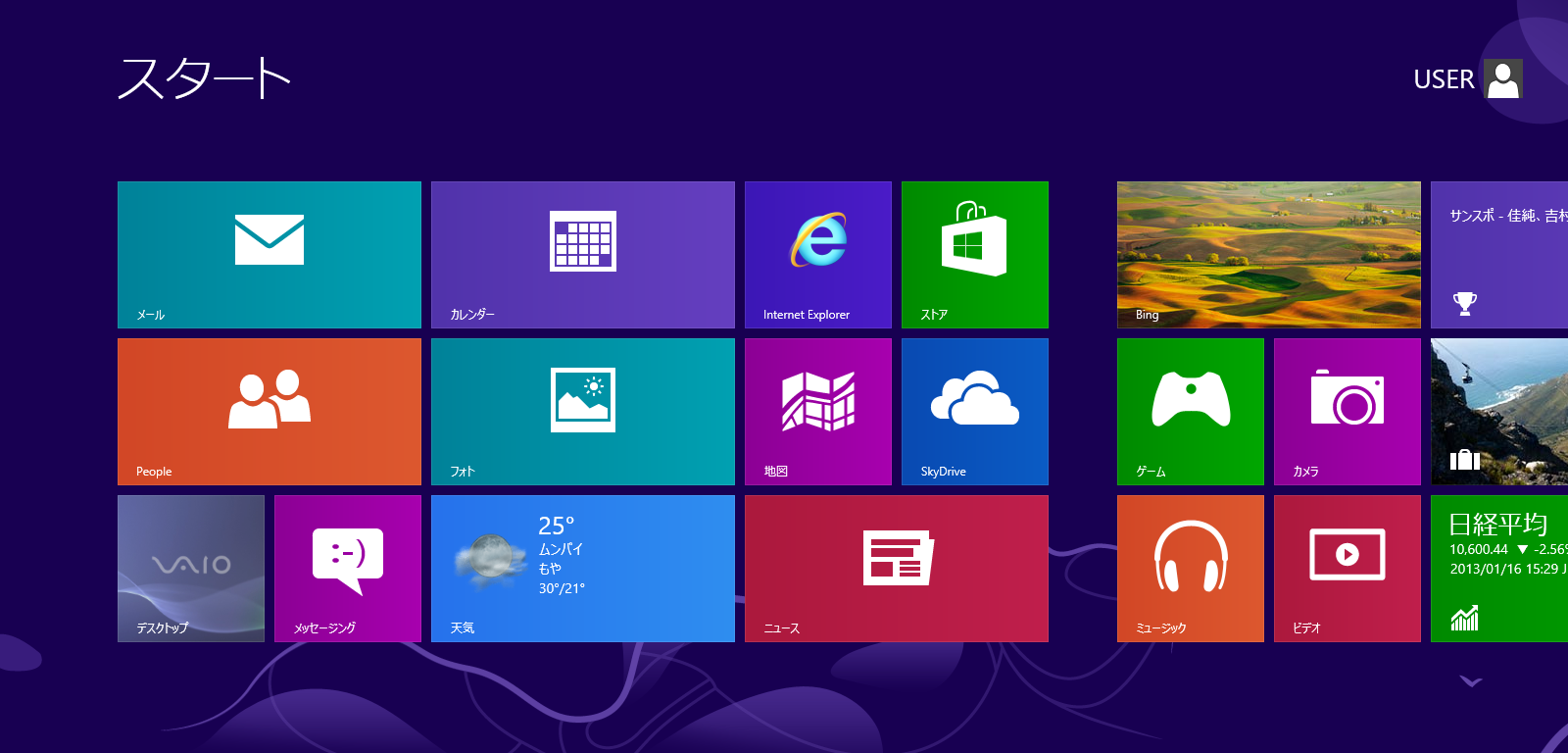Open the フォト (Photos) tile

click(x=583, y=412)
